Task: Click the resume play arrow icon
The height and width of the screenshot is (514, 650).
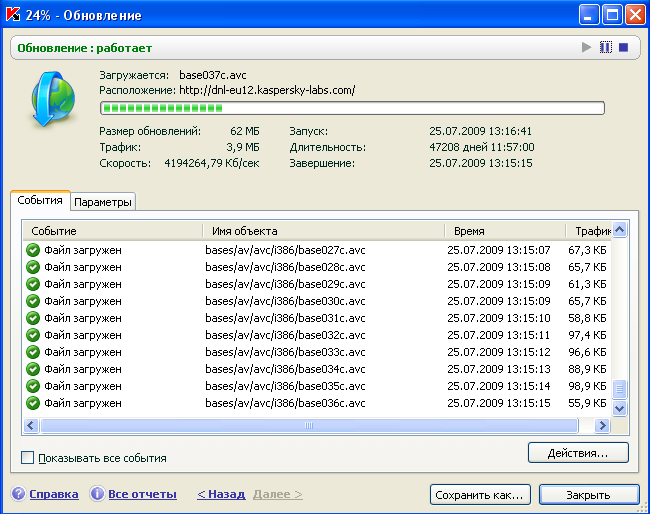Action: coord(587,48)
